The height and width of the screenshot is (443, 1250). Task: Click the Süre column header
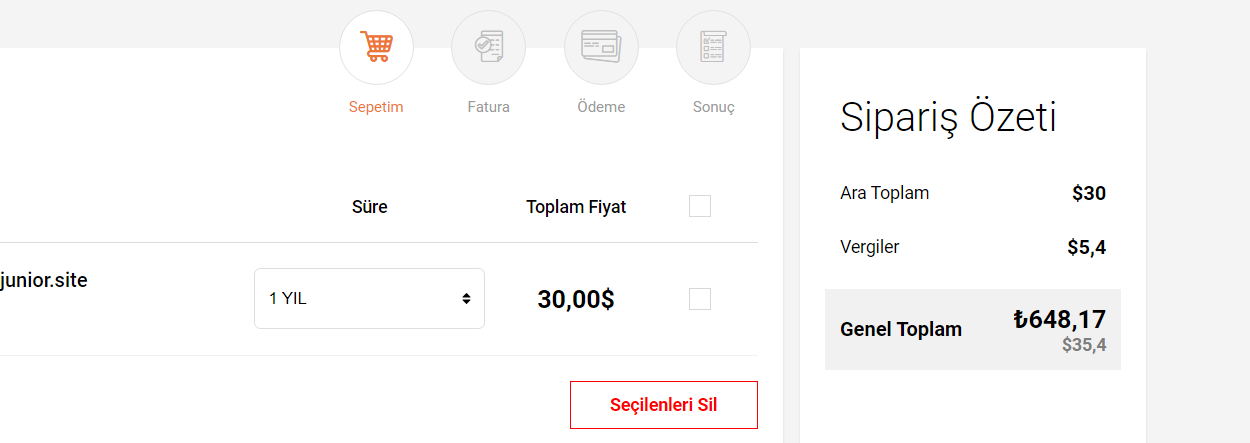tap(369, 207)
